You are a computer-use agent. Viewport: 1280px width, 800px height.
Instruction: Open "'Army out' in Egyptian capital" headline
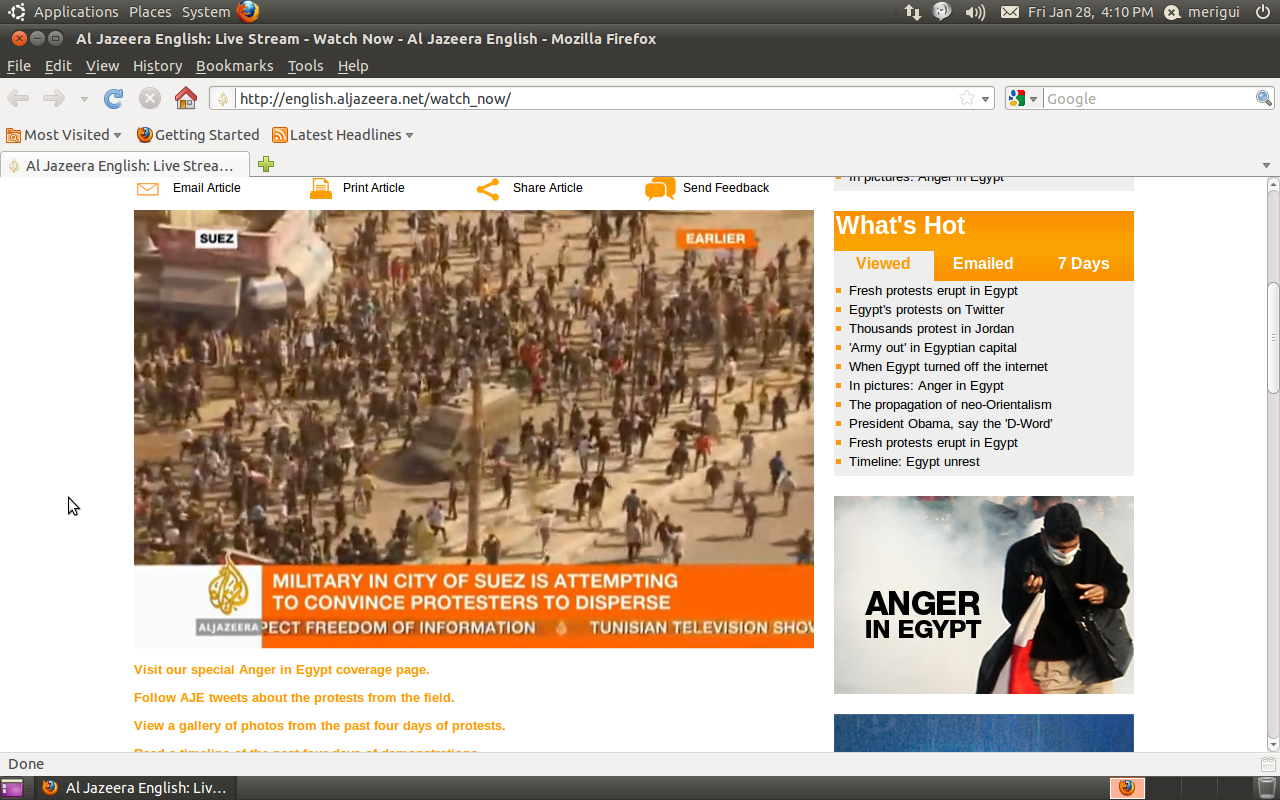click(x=933, y=348)
